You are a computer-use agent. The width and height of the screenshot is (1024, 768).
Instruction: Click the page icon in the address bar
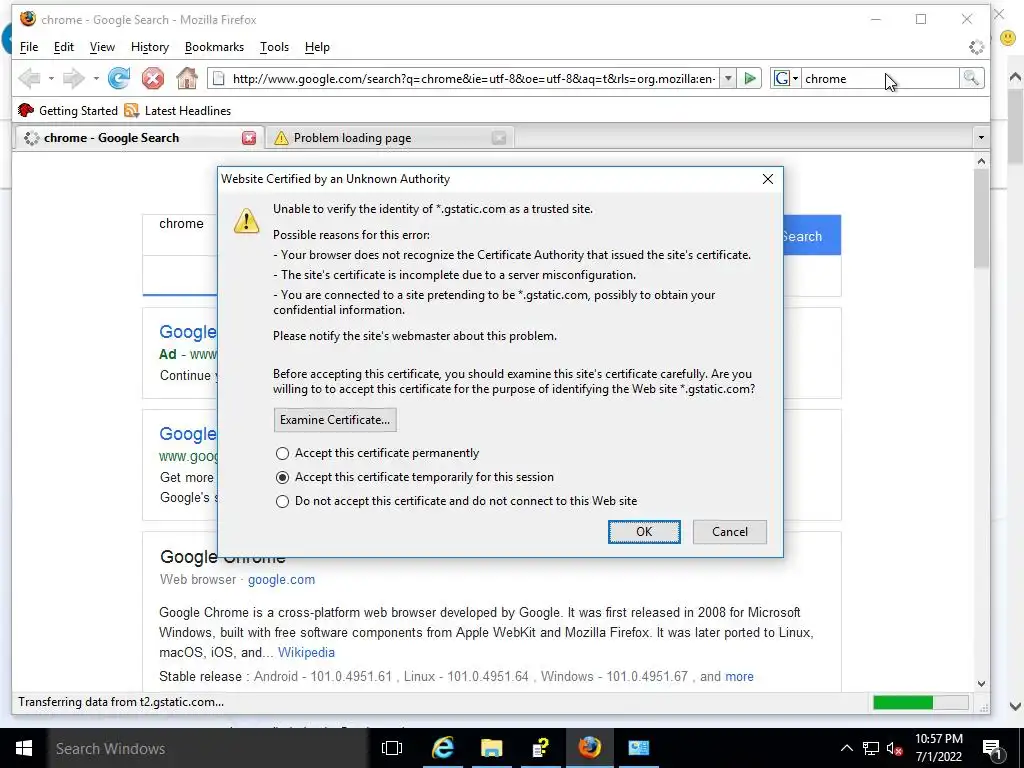pyautogui.click(x=219, y=78)
